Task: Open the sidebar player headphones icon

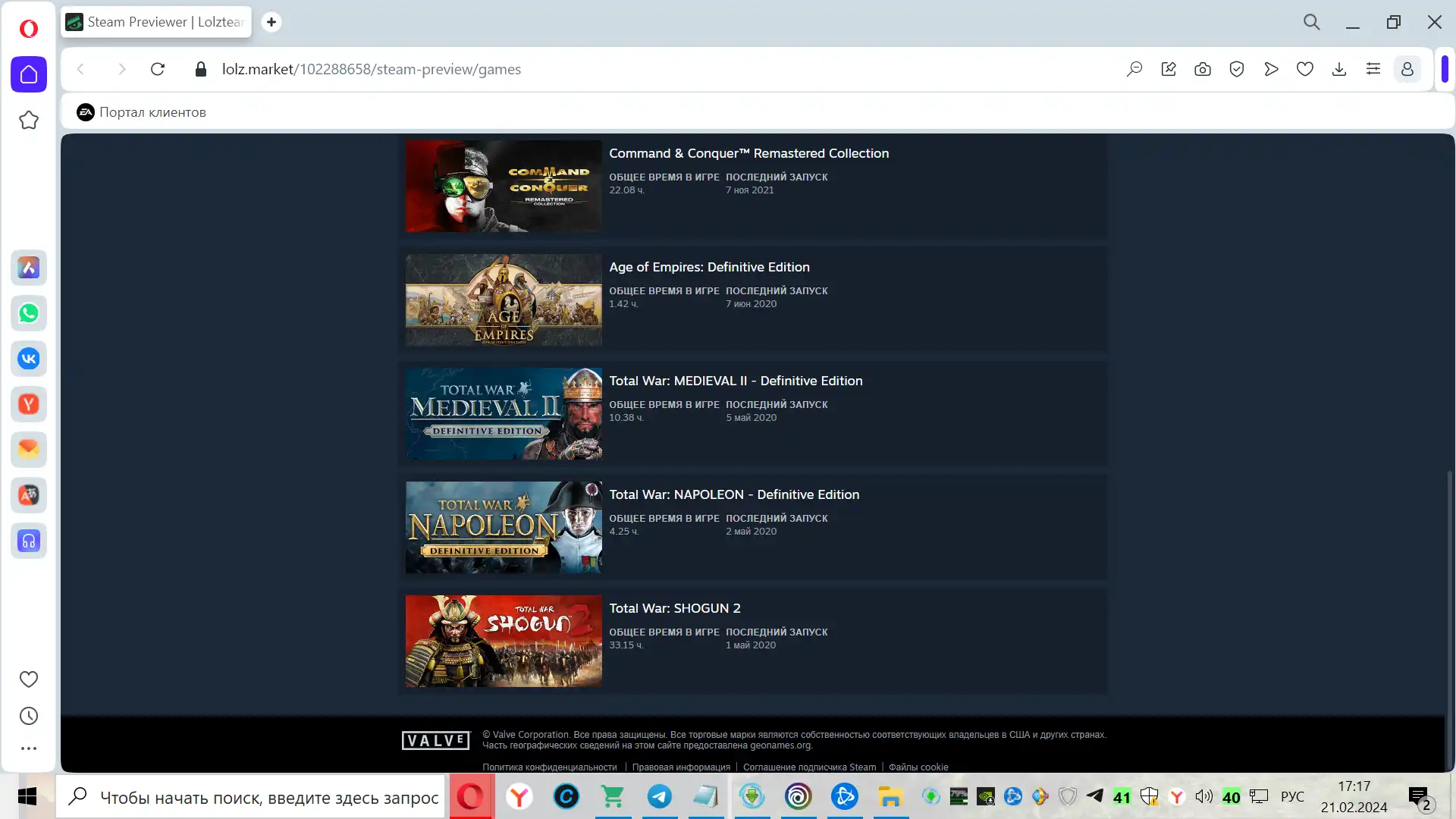Action: click(x=29, y=541)
